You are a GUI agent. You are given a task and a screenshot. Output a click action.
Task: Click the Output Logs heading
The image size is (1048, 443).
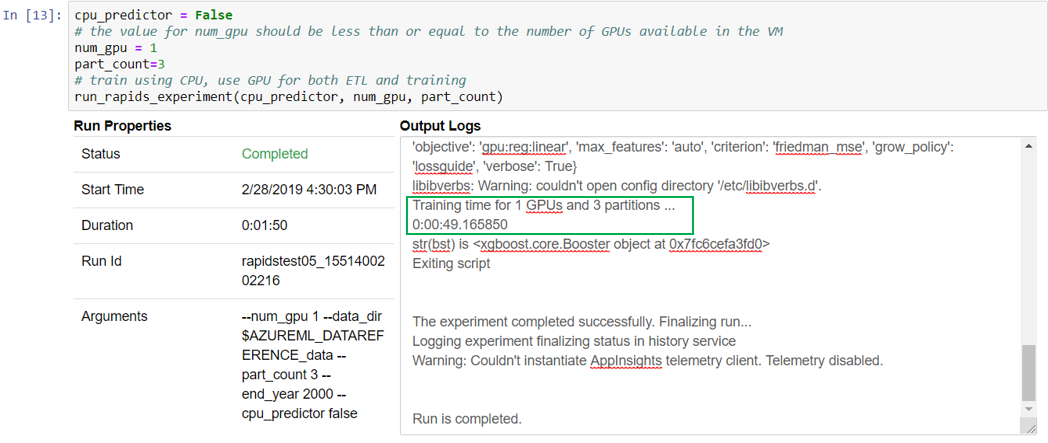coord(440,126)
